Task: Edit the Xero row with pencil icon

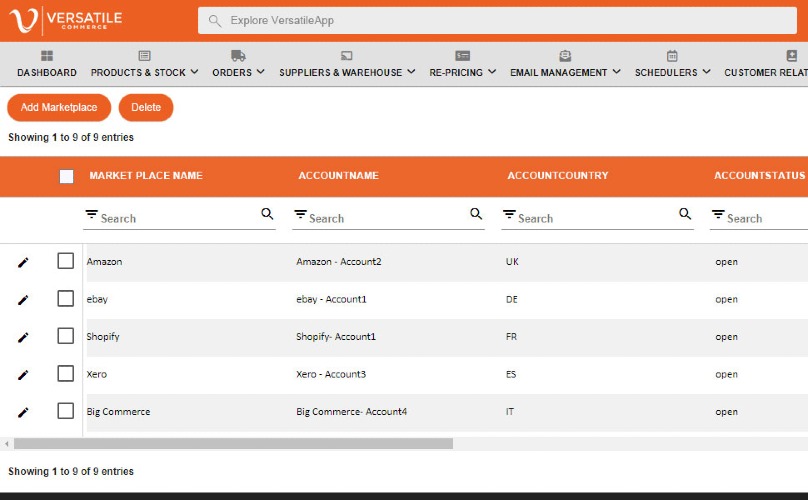Action: coord(23,375)
